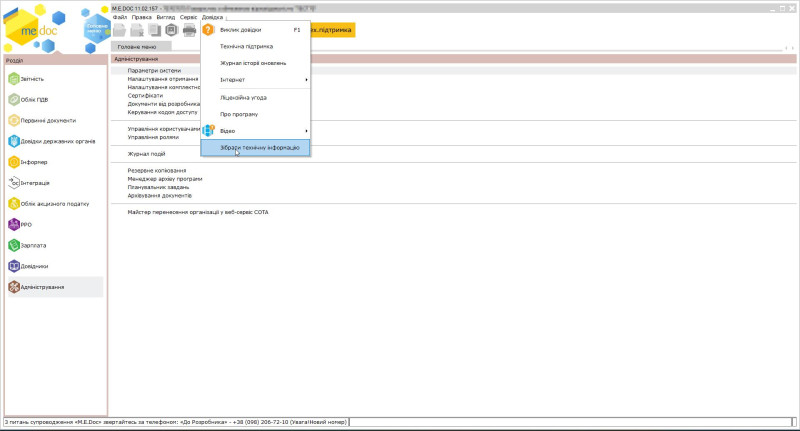Expand the Інтернет submenu arrow
This screenshot has height=431, width=800.
pyautogui.click(x=306, y=80)
